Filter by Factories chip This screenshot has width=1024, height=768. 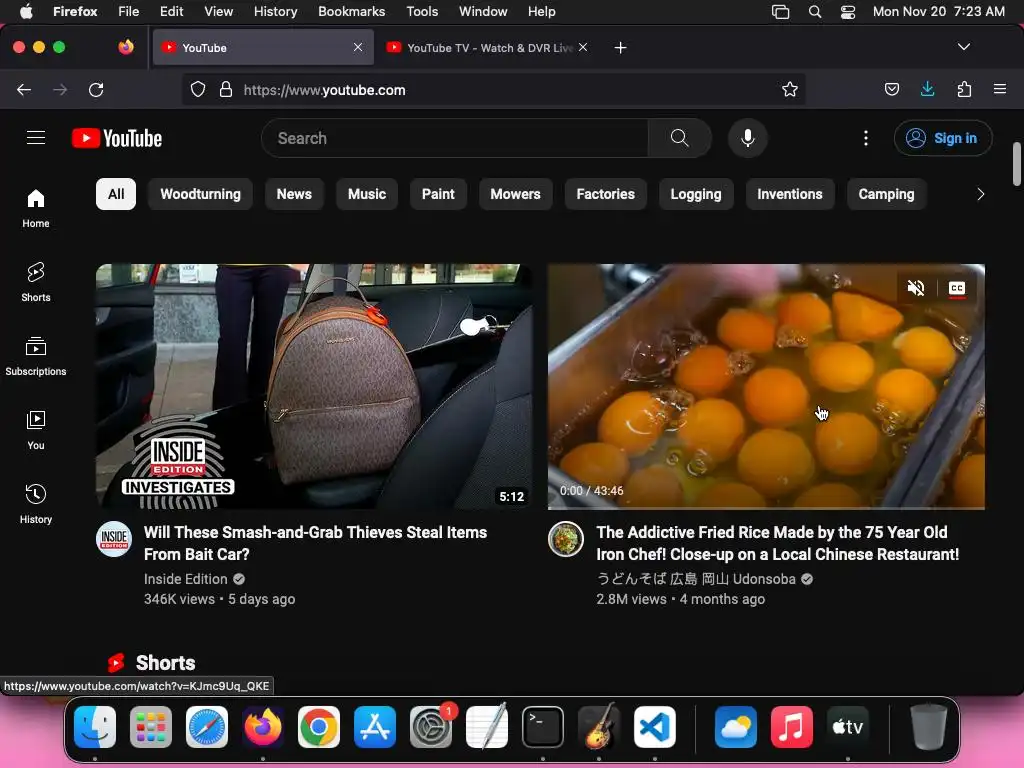(x=605, y=194)
